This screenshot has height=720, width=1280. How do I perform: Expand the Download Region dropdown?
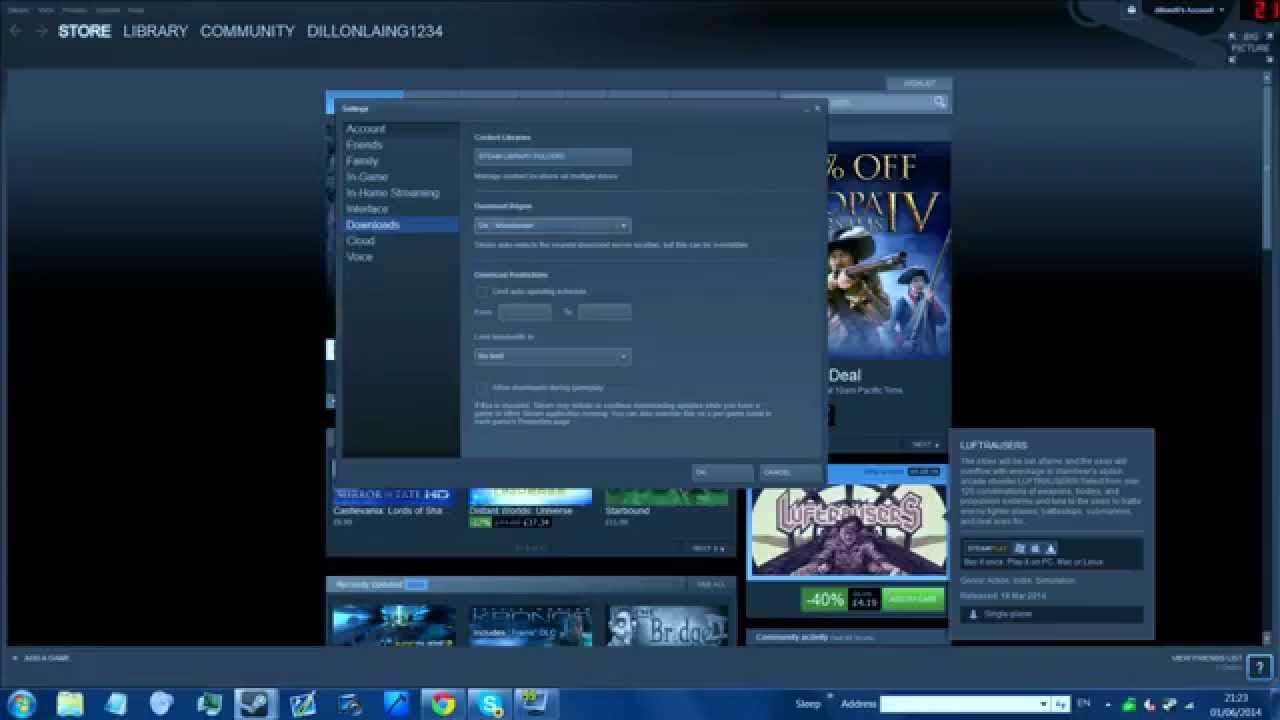(x=553, y=225)
